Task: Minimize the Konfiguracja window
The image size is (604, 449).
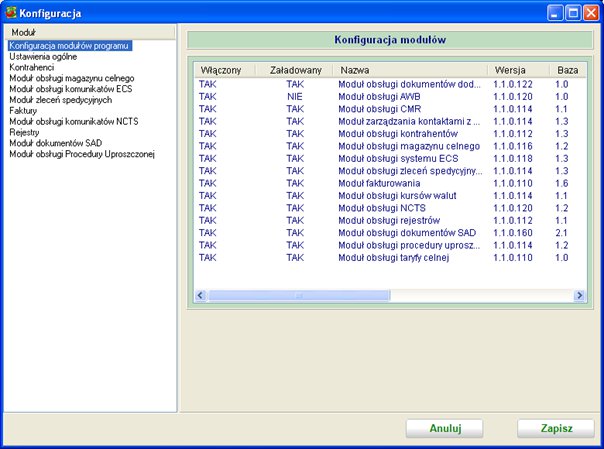Action: 555,13
